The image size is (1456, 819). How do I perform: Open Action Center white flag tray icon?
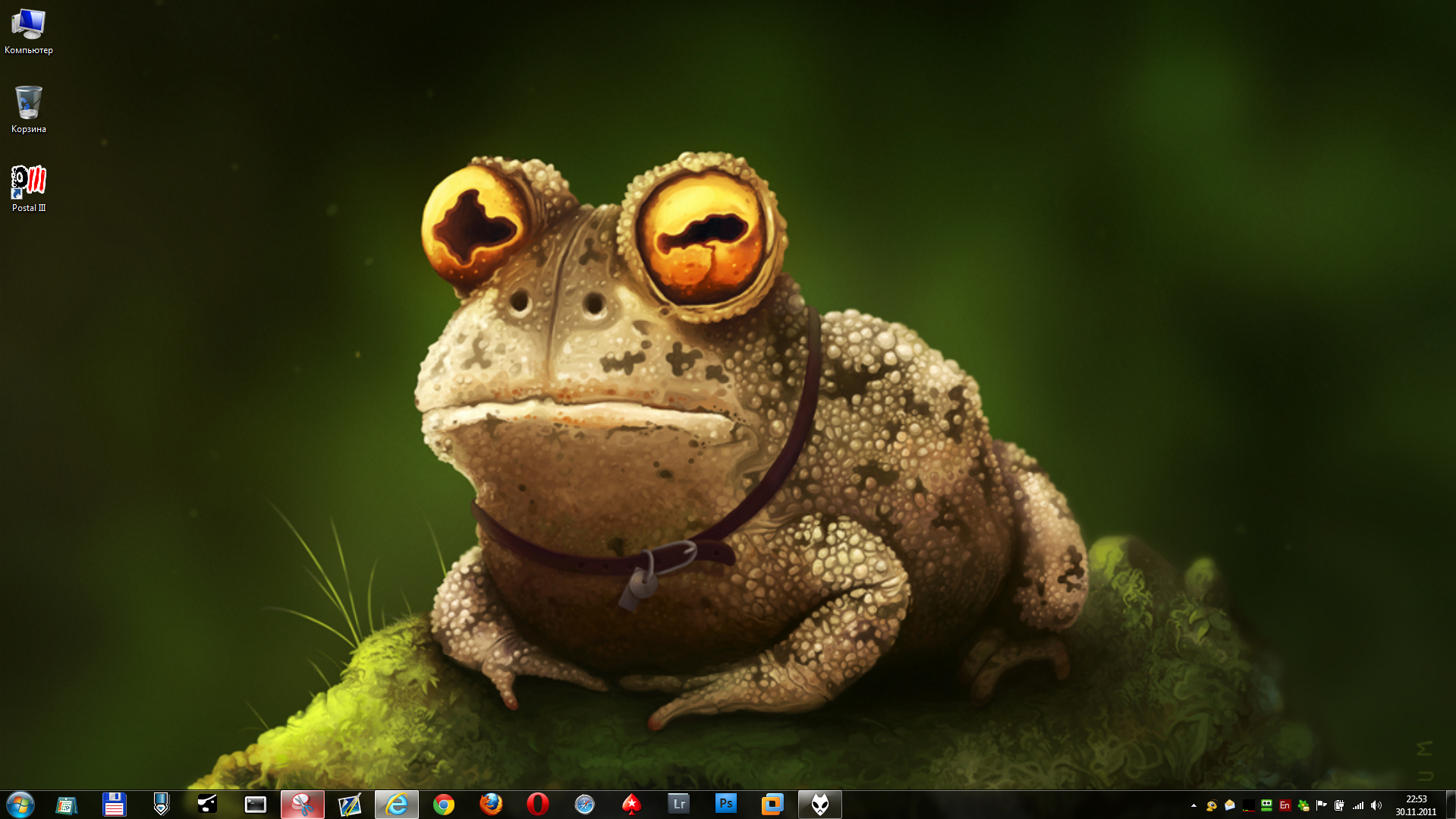tap(1322, 805)
